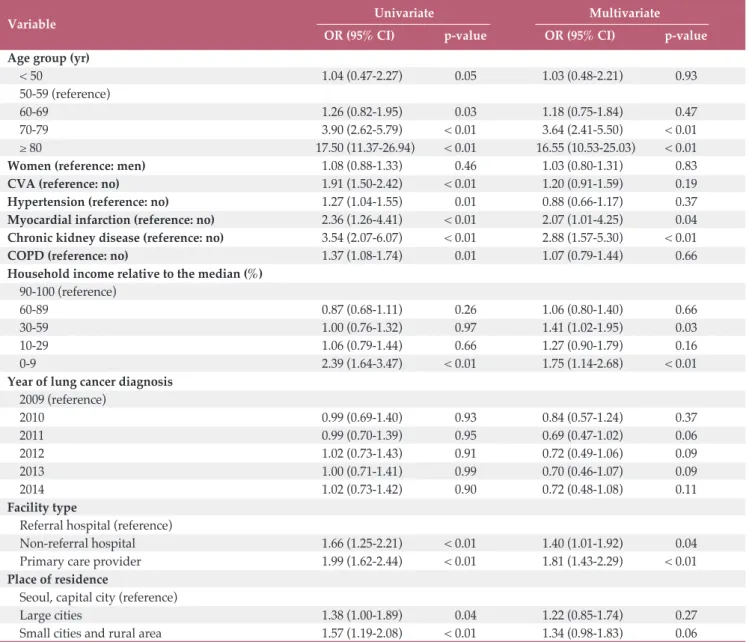Click the value '1.75 (1.14-2.68)'
Image resolution: width=749 pixels, height=642 pixels.
click(582, 364)
